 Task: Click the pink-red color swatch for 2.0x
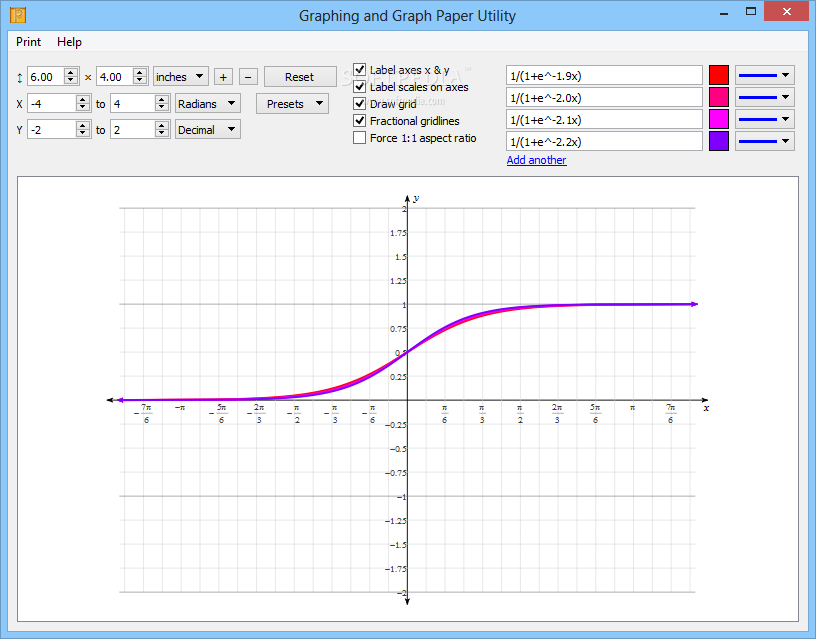[719, 97]
